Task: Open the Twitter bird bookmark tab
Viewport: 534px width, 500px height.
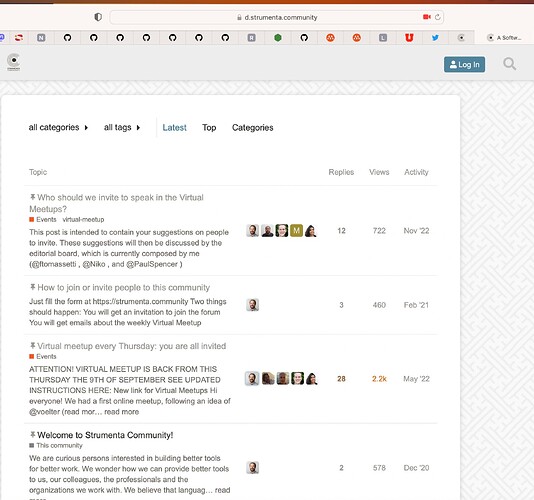Action: (435, 37)
